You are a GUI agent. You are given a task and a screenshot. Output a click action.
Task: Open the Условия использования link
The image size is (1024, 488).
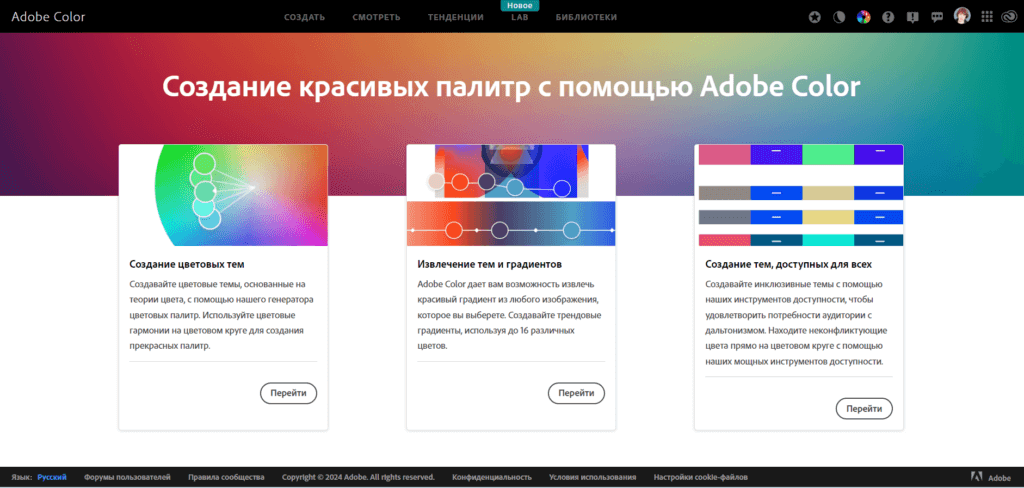592,478
